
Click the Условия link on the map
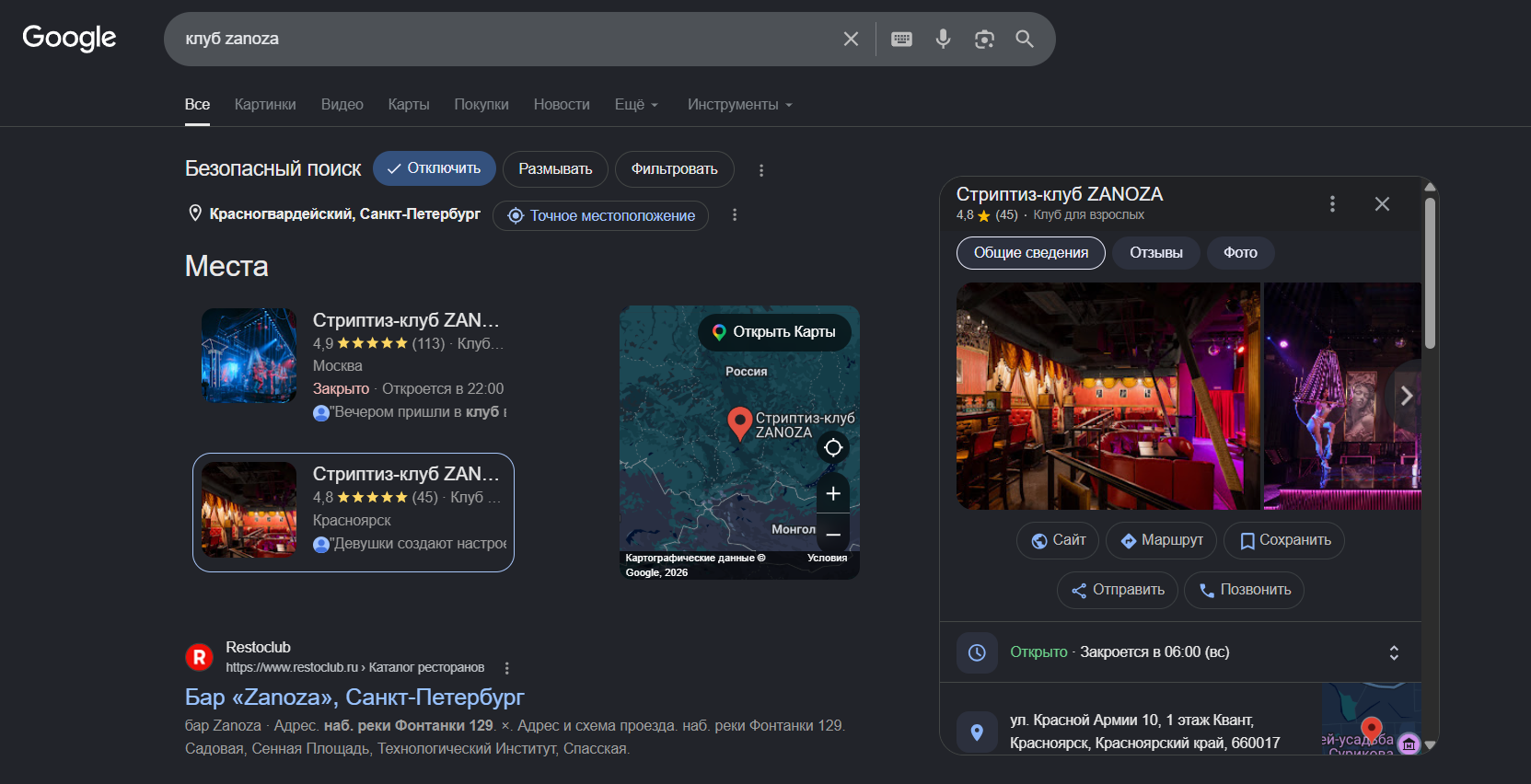827,558
